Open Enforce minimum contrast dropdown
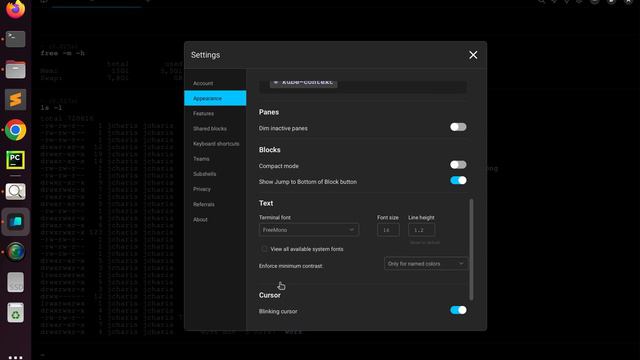This screenshot has width=640, height=360. [425, 264]
